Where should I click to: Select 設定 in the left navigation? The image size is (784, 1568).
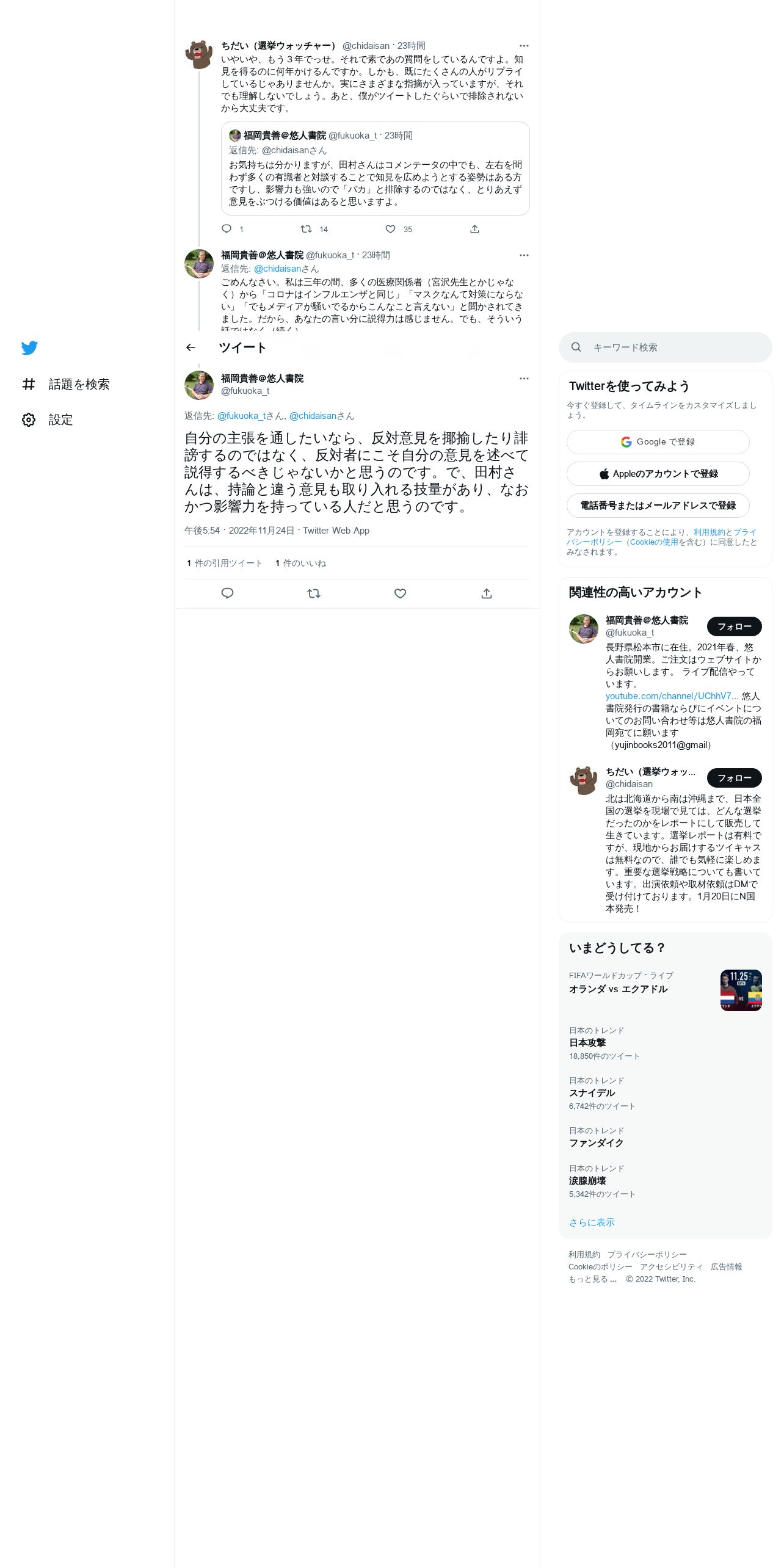pyautogui.click(x=61, y=419)
